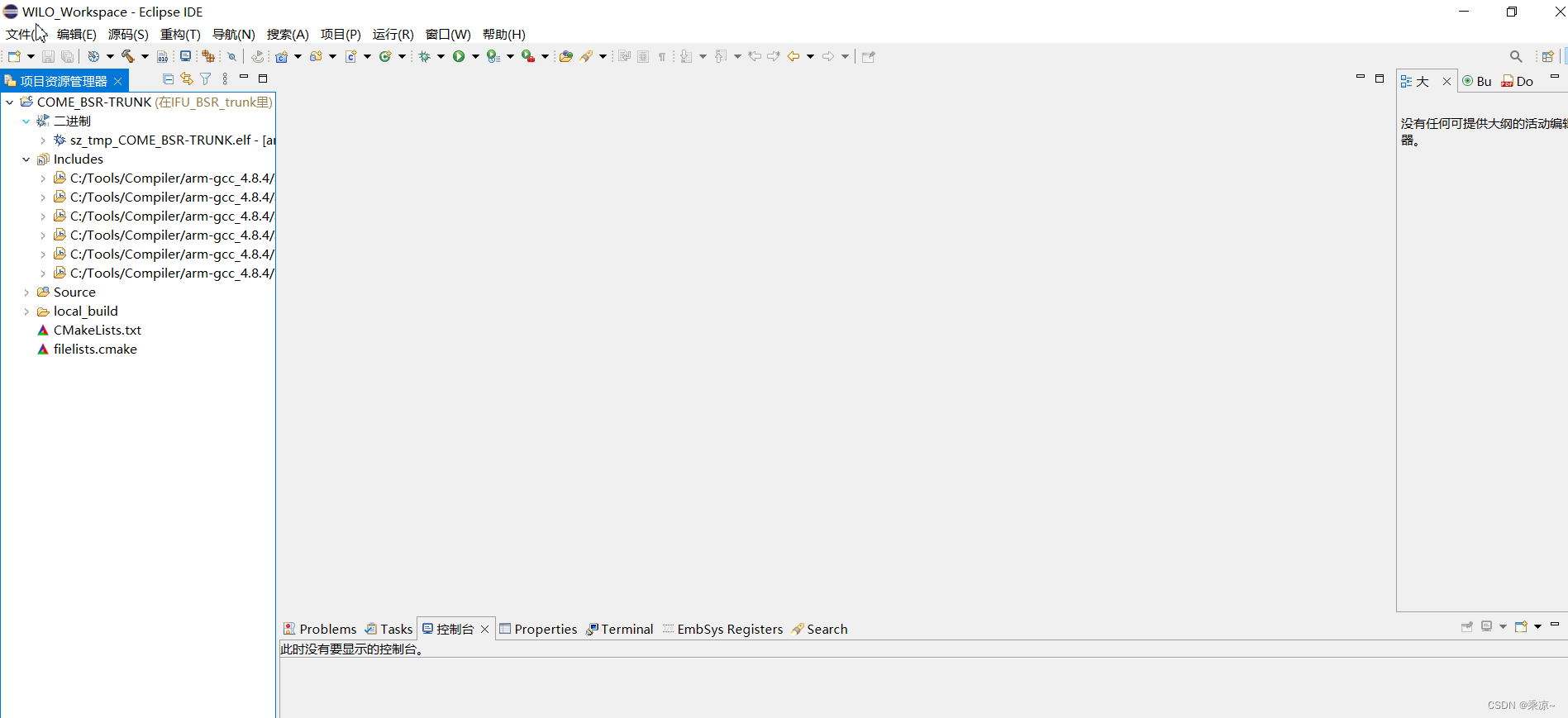Click the binary 010 file icon in the toolbar

(163, 56)
